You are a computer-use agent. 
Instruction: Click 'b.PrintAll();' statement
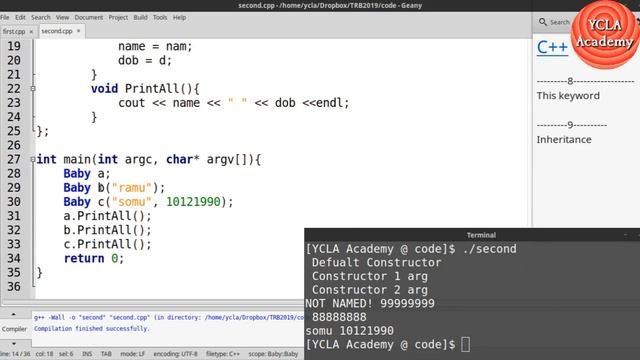point(107,230)
